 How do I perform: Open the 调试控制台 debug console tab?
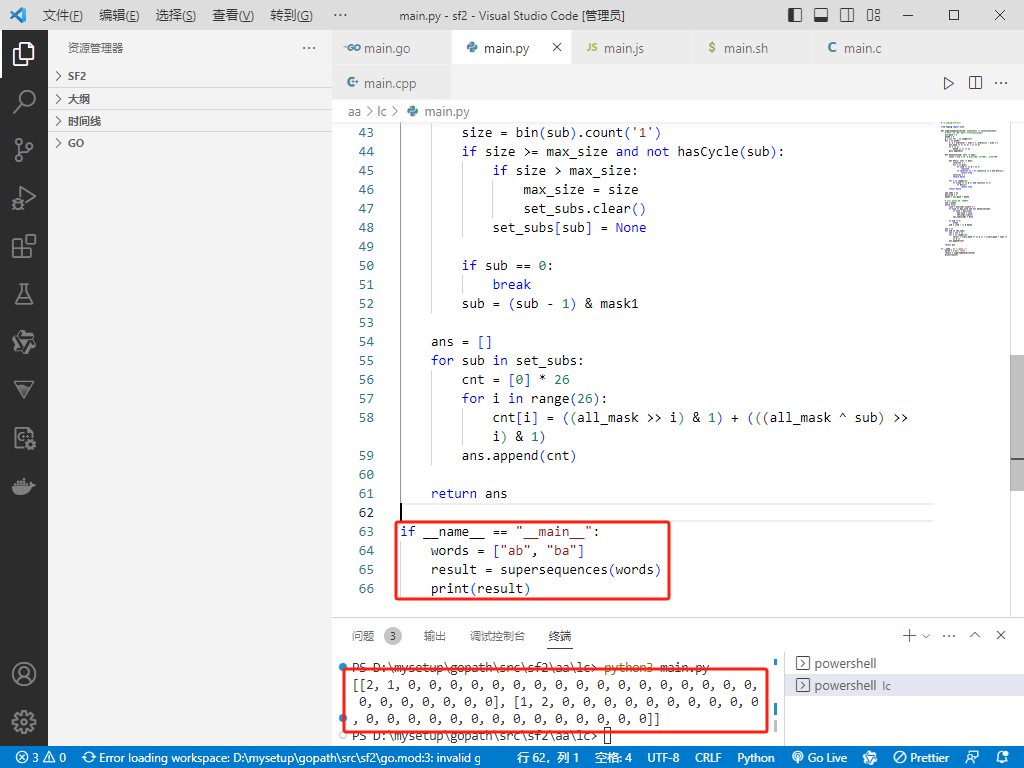tap(497, 636)
